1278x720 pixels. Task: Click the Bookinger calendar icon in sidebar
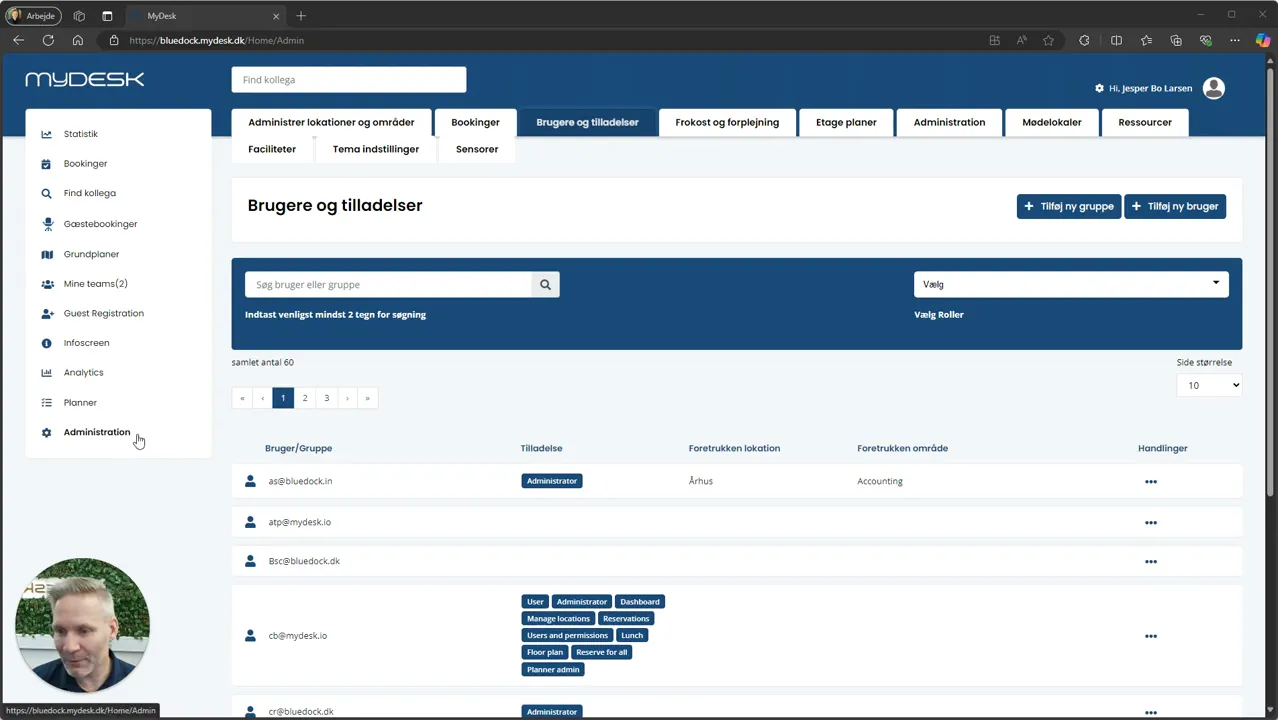(x=46, y=164)
